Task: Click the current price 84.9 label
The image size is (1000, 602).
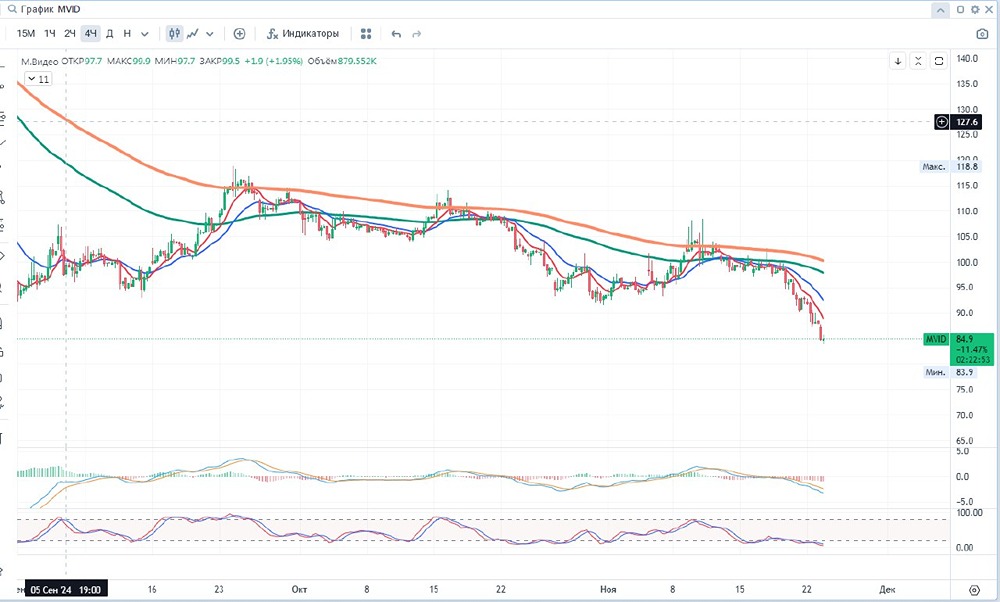Action: (965, 339)
